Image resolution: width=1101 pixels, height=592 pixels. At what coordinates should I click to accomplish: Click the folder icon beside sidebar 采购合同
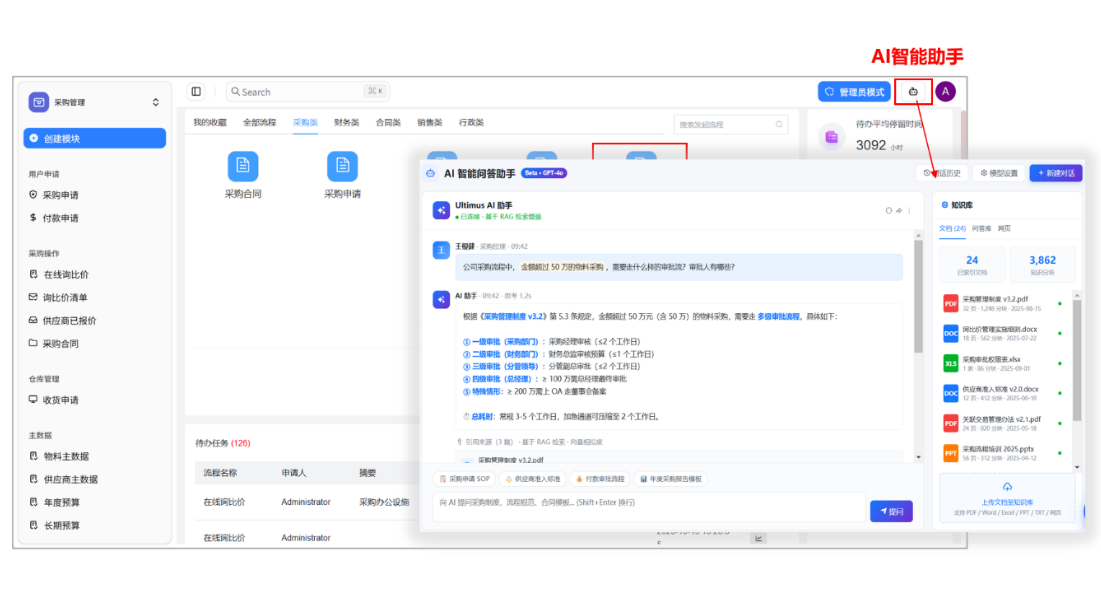[33, 343]
